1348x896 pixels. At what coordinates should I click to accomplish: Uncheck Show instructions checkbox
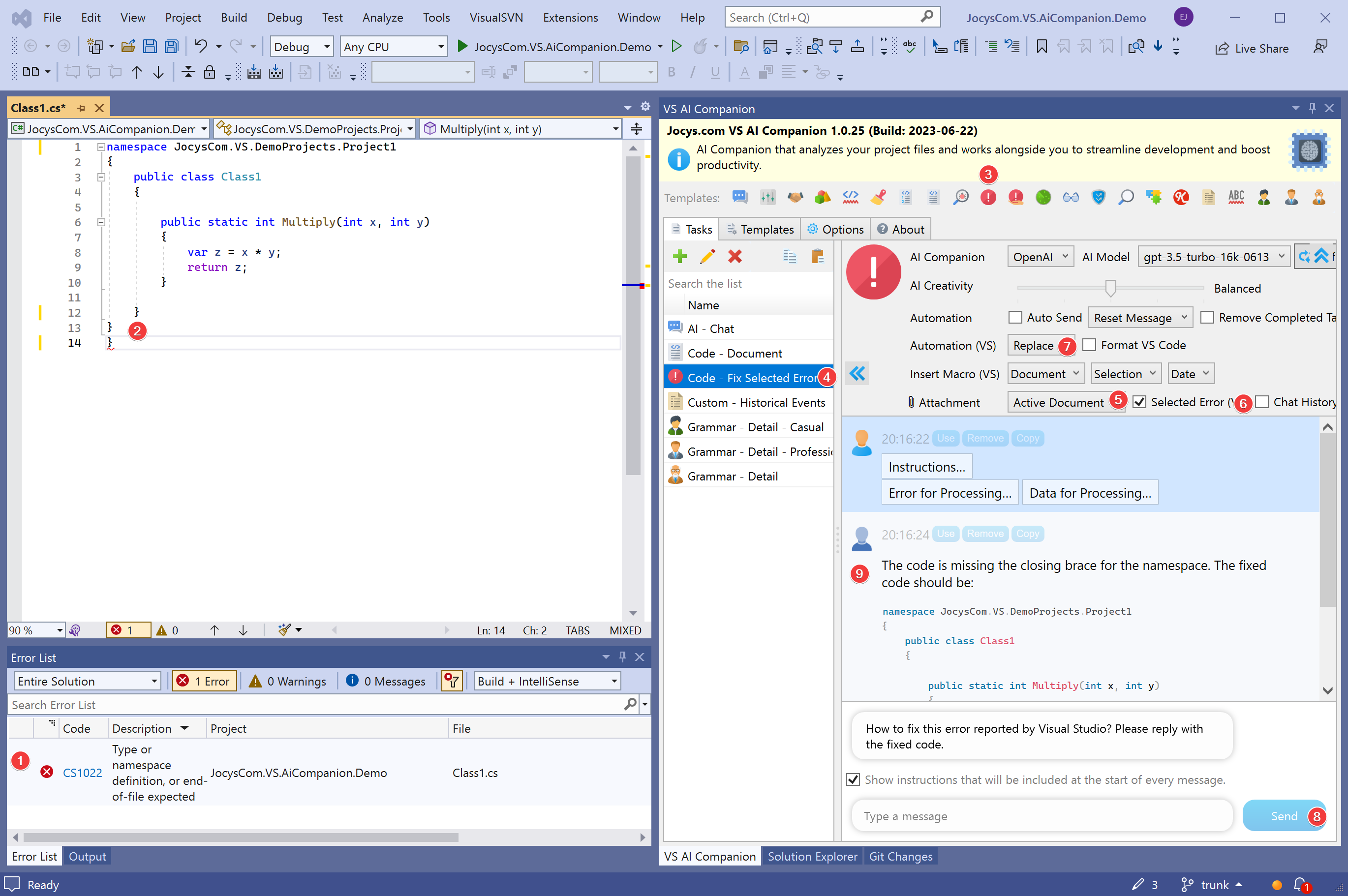point(853,780)
